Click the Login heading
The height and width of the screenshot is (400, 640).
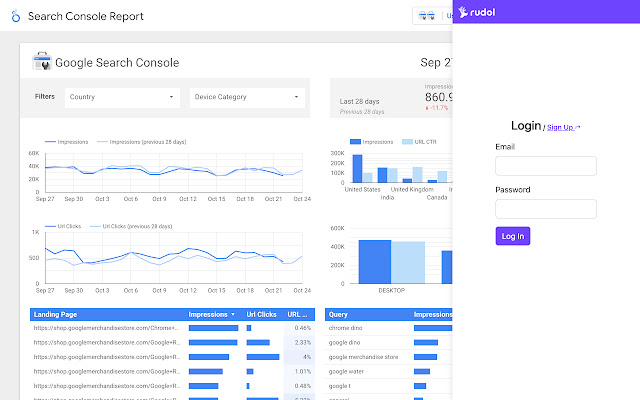pos(526,126)
